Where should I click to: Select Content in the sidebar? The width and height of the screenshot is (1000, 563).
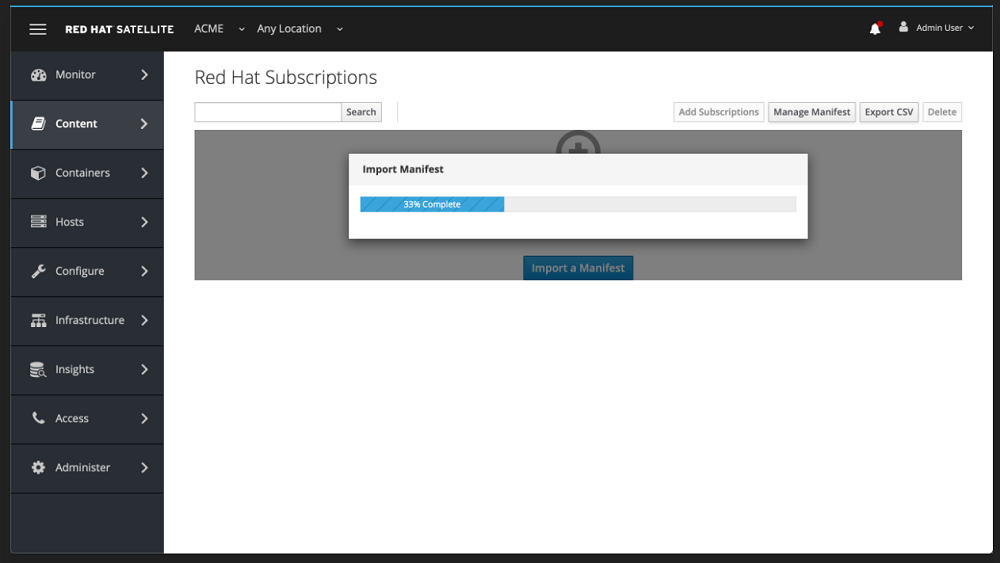click(x=77, y=124)
